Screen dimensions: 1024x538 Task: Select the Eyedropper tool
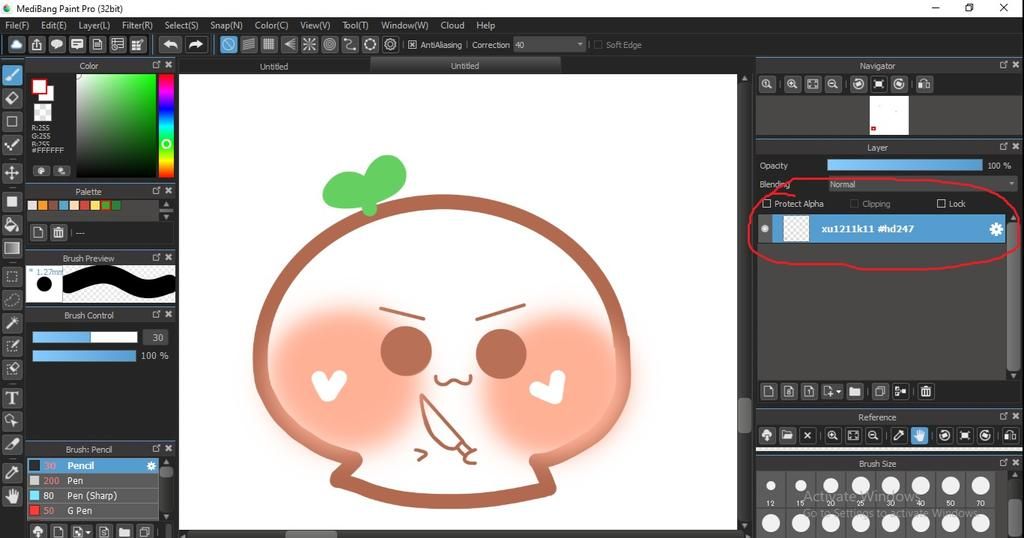click(x=12, y=472)
